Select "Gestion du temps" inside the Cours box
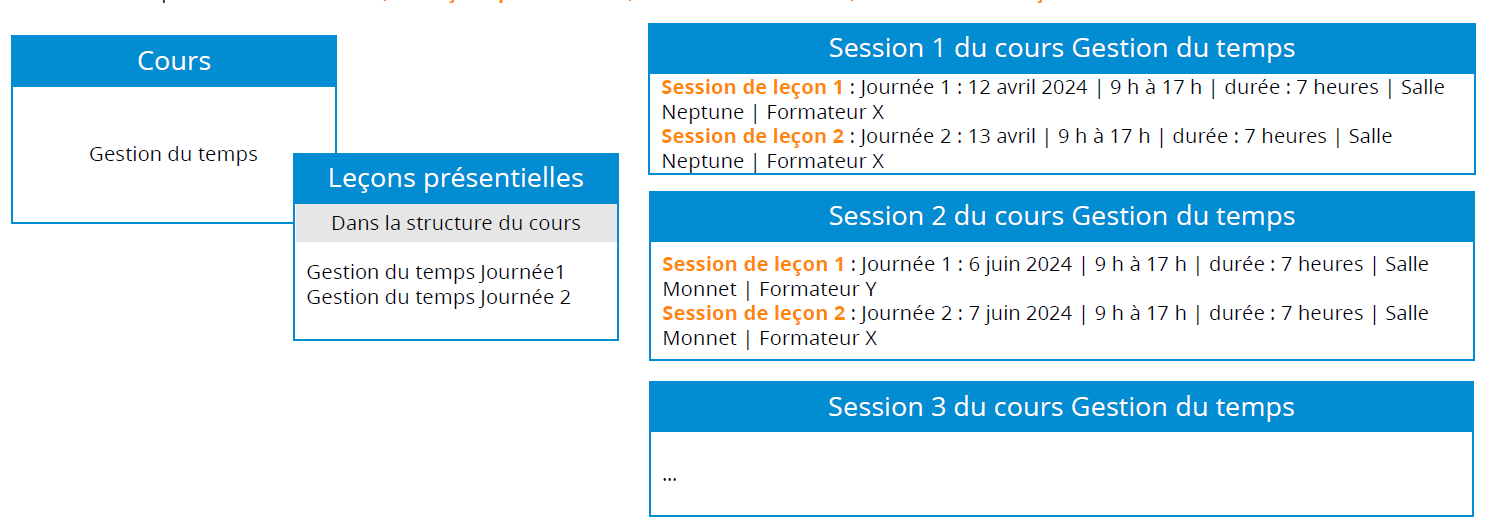Screen dimensions: 1497x526 [173, 154]
